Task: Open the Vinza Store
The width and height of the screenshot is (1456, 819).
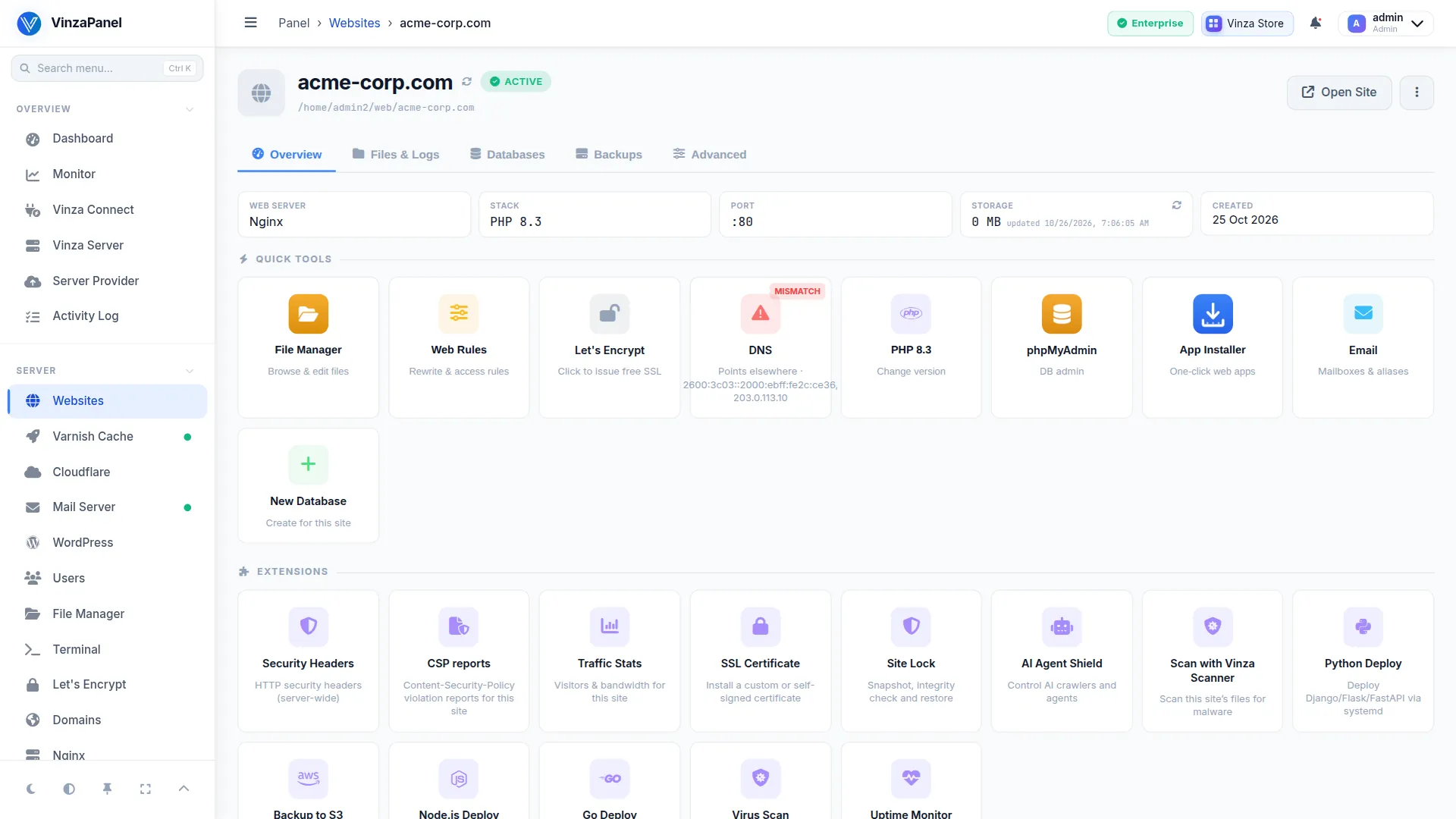Action: pyautogui.click(x=1247, y=24)
